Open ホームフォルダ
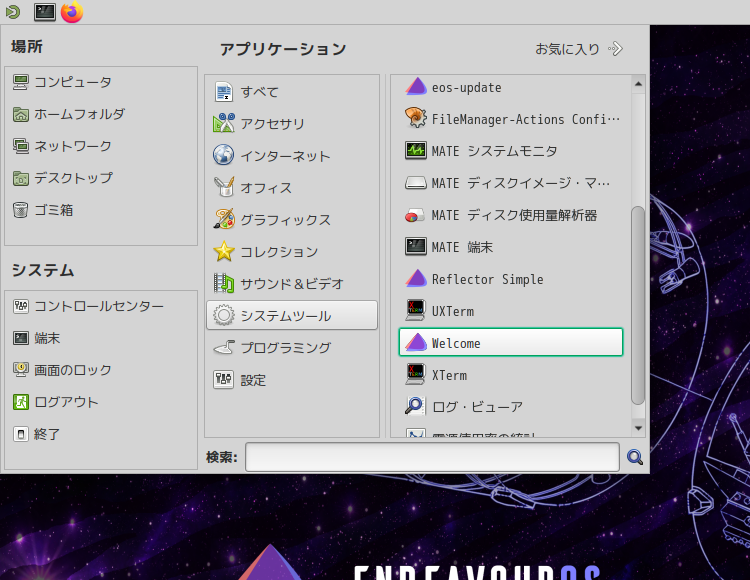This screenshot has height=580, width=750. 101,114
